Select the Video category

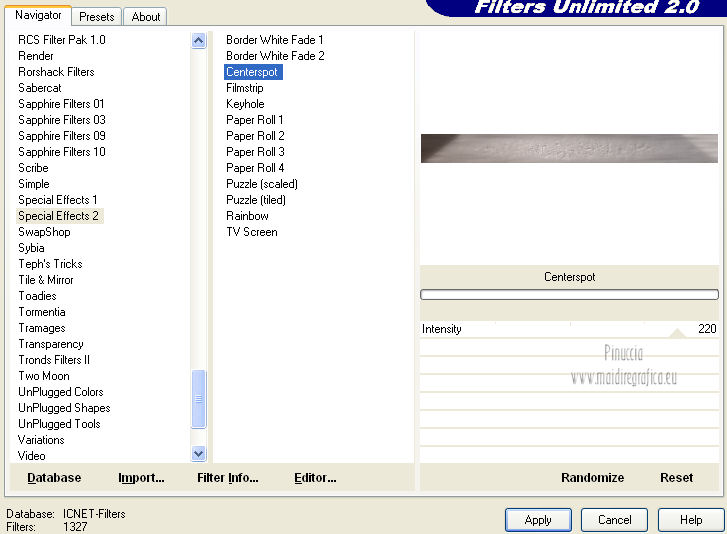click(32, 456)
